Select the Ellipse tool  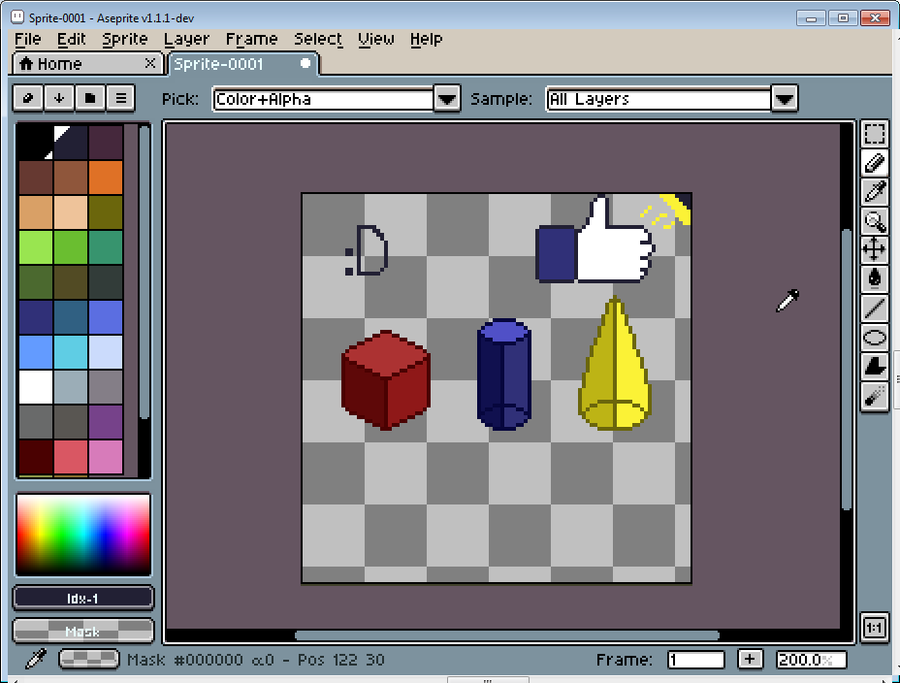[874, 337]
